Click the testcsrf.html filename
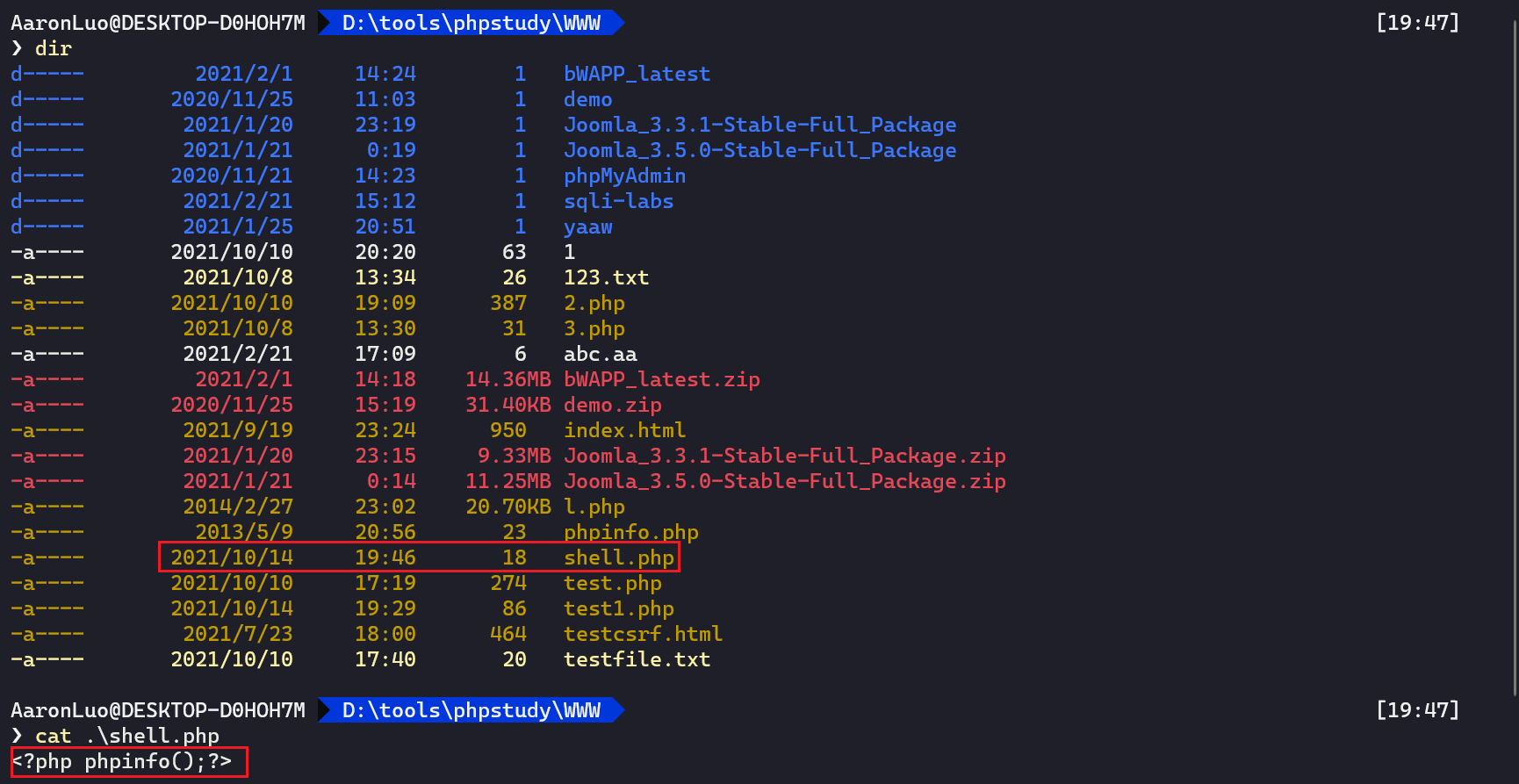This screenshot has height=784, width=1519. pyautogui.click(x=643, y=634)
